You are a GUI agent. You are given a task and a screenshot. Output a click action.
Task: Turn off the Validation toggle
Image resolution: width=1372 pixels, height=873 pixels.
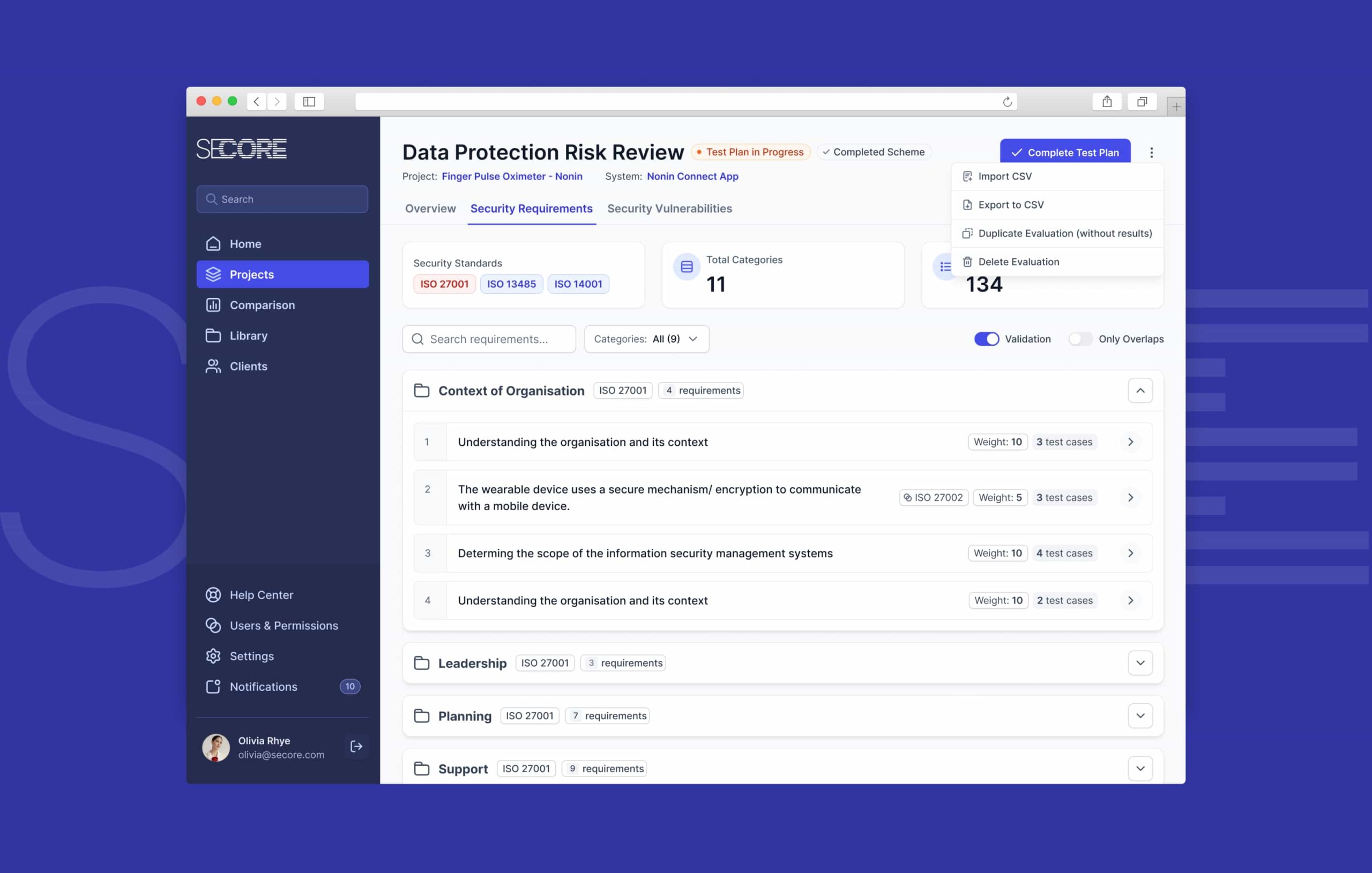pyautogui.click(x=986, y=339)
